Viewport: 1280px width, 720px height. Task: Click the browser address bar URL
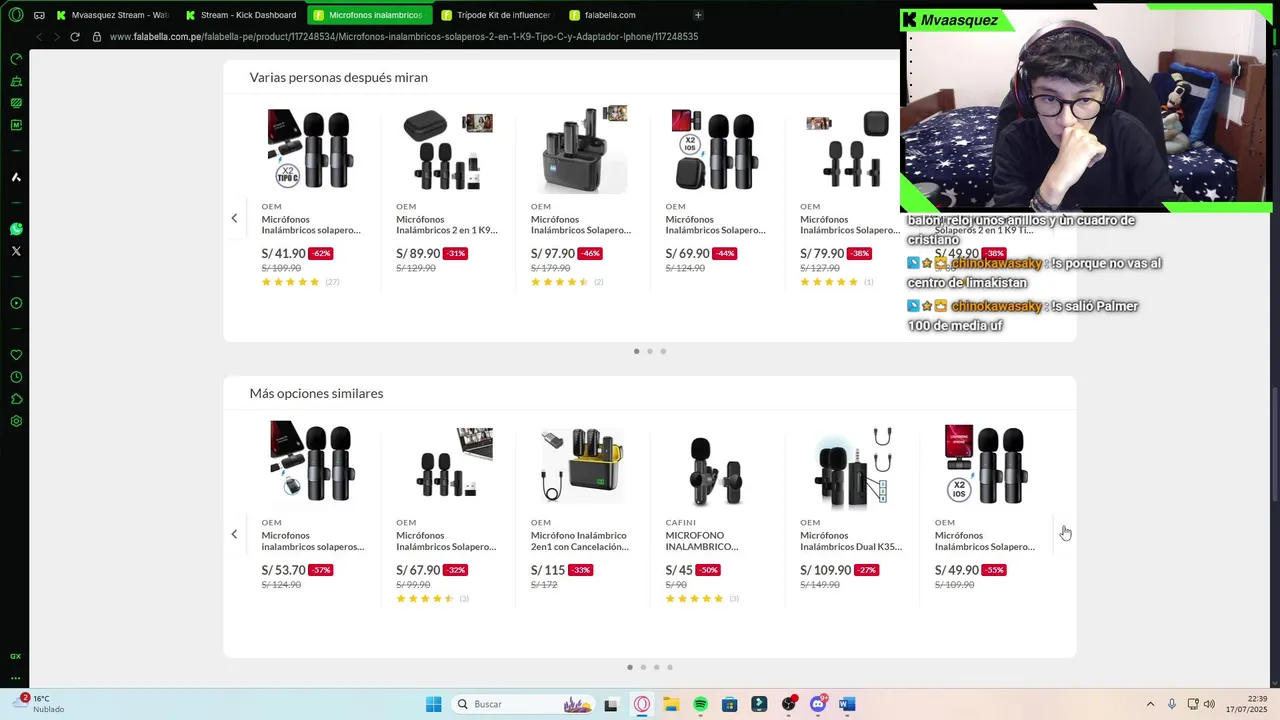404,36
